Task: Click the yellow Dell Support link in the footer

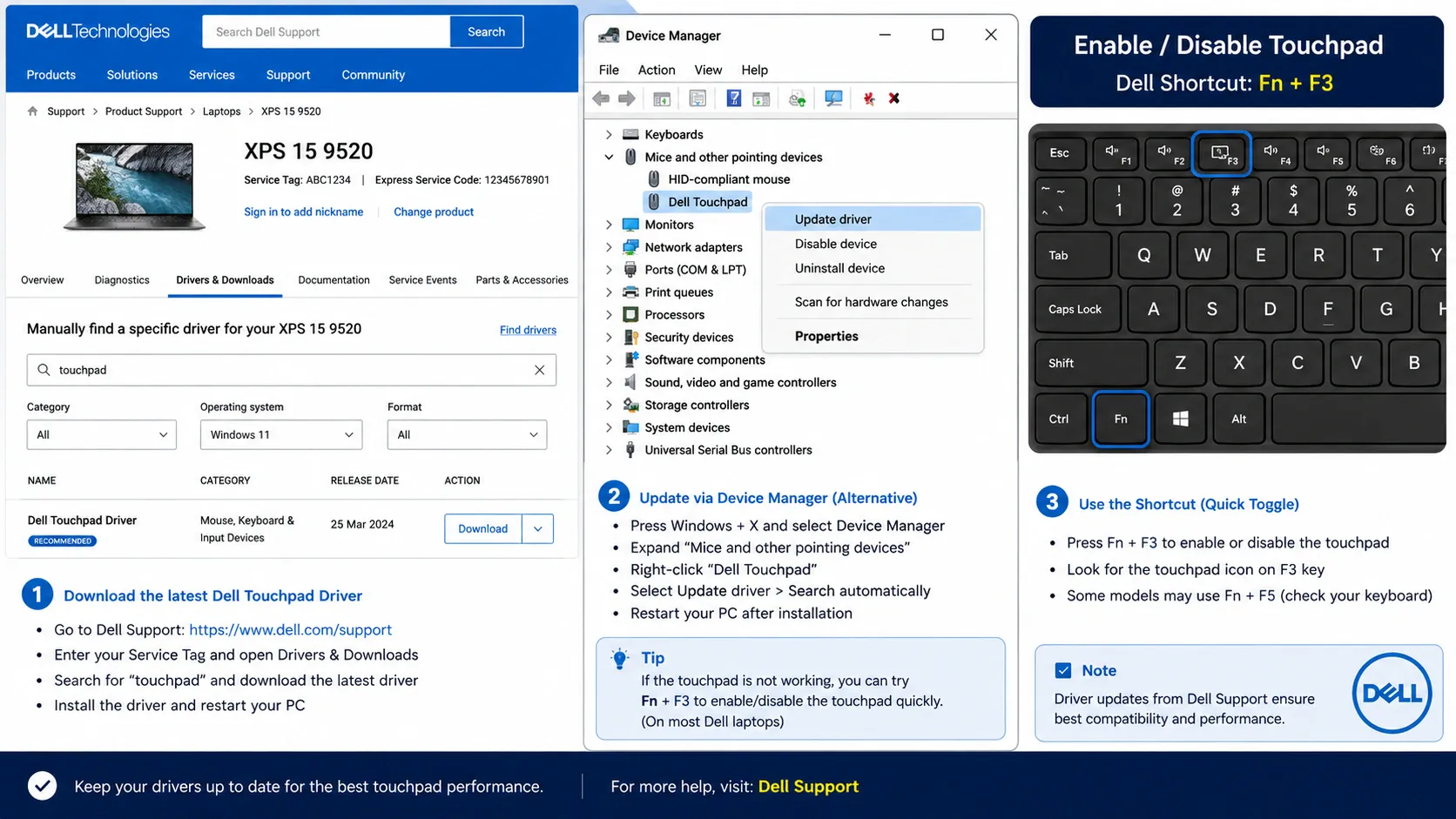Action: 808,787
